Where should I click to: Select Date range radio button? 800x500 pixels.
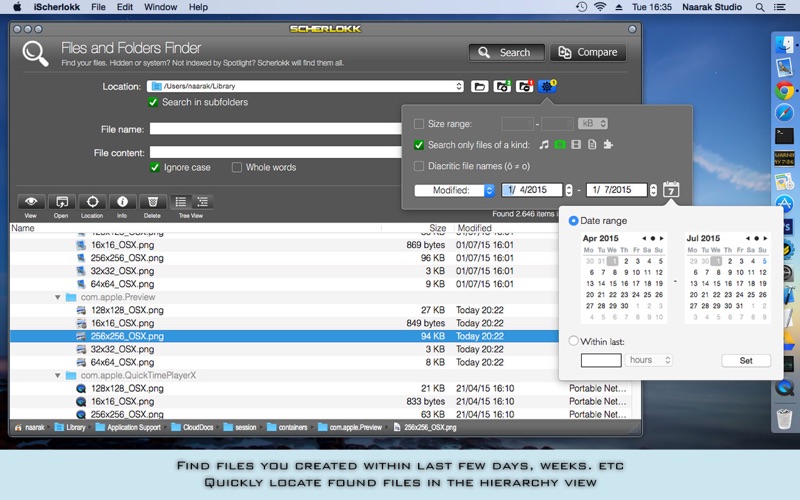tap(573, 220)
